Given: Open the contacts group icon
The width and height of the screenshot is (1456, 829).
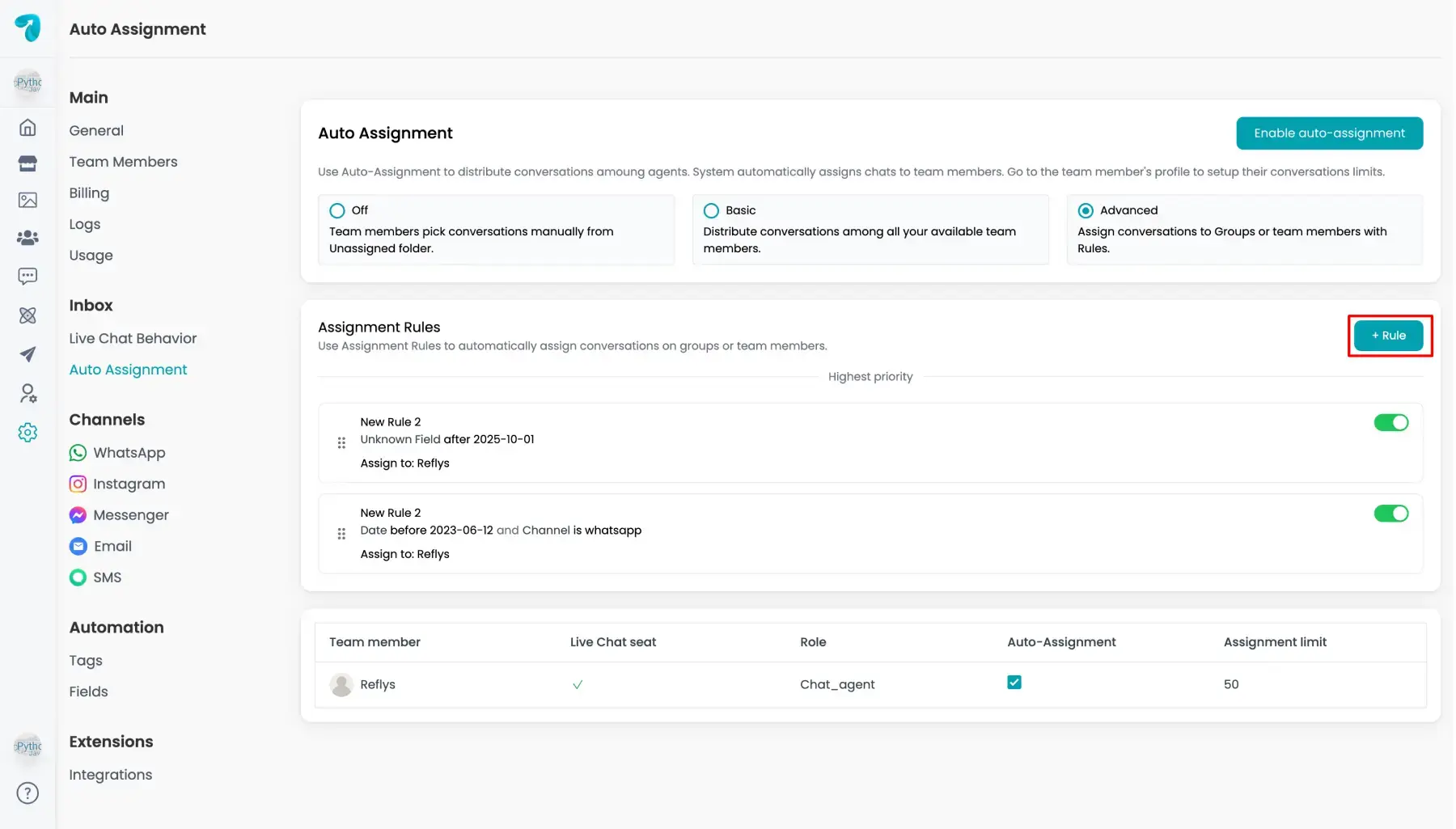Looking at the screenshot, I should point(28,238).
